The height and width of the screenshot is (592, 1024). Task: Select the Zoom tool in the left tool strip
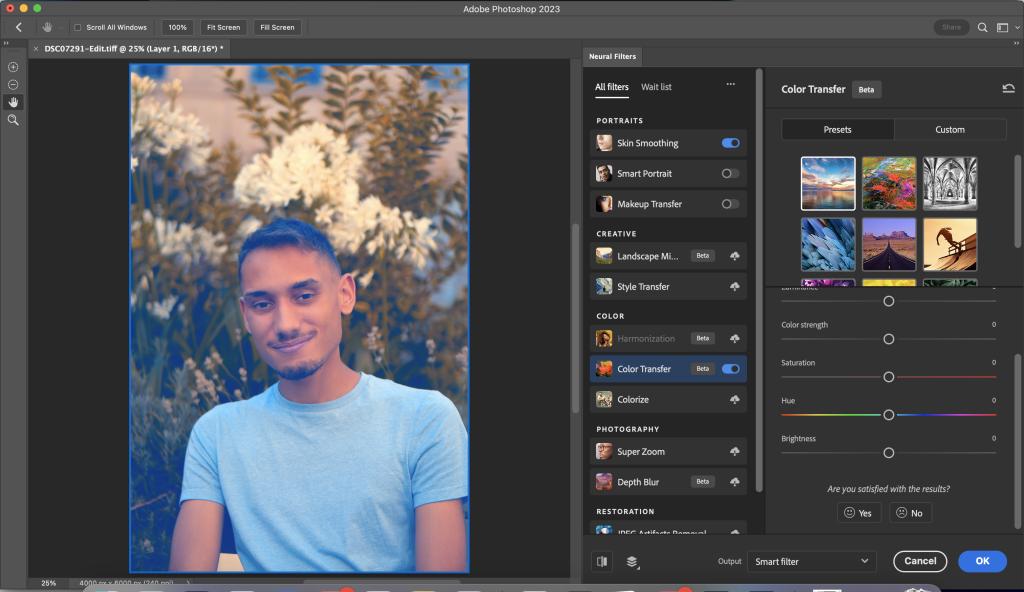(x=13, y=120)
